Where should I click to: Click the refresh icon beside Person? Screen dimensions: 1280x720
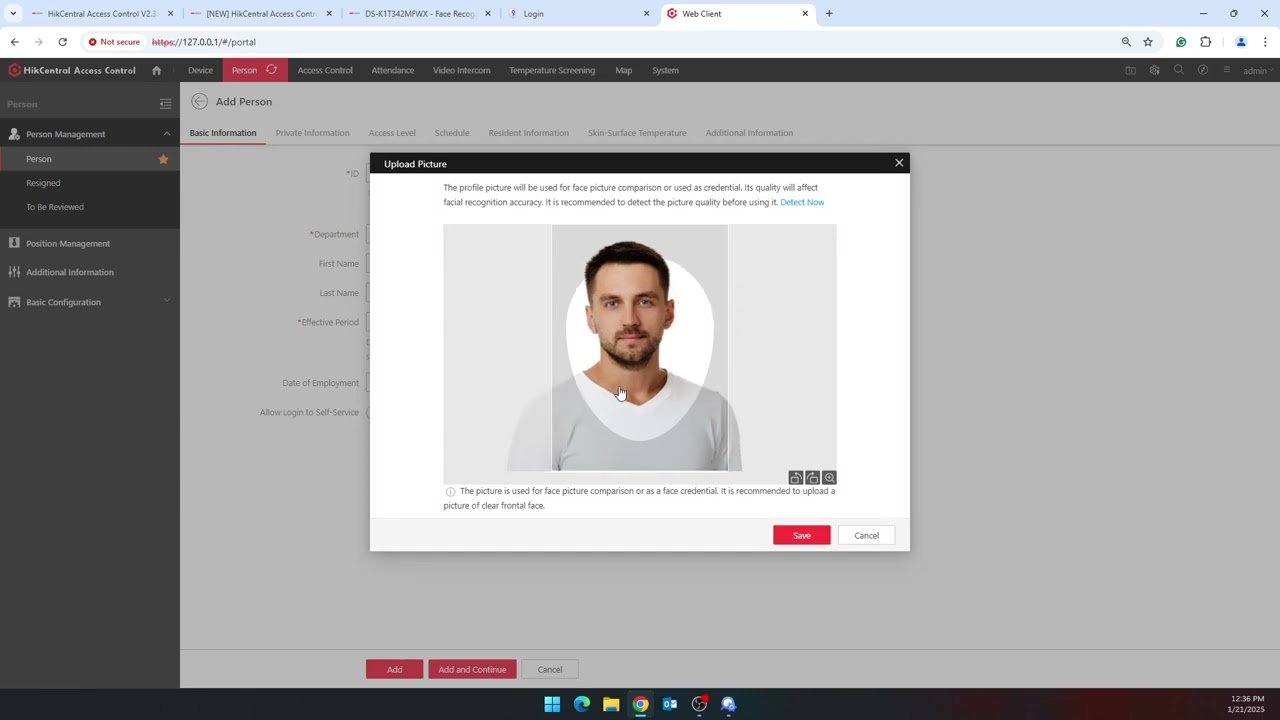271,70
